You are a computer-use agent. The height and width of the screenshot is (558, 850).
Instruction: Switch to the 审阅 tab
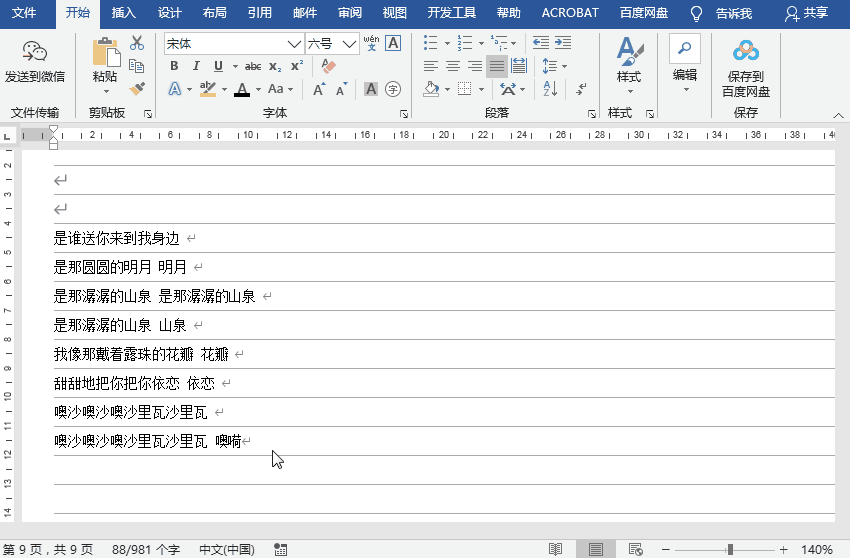(350, 13)
